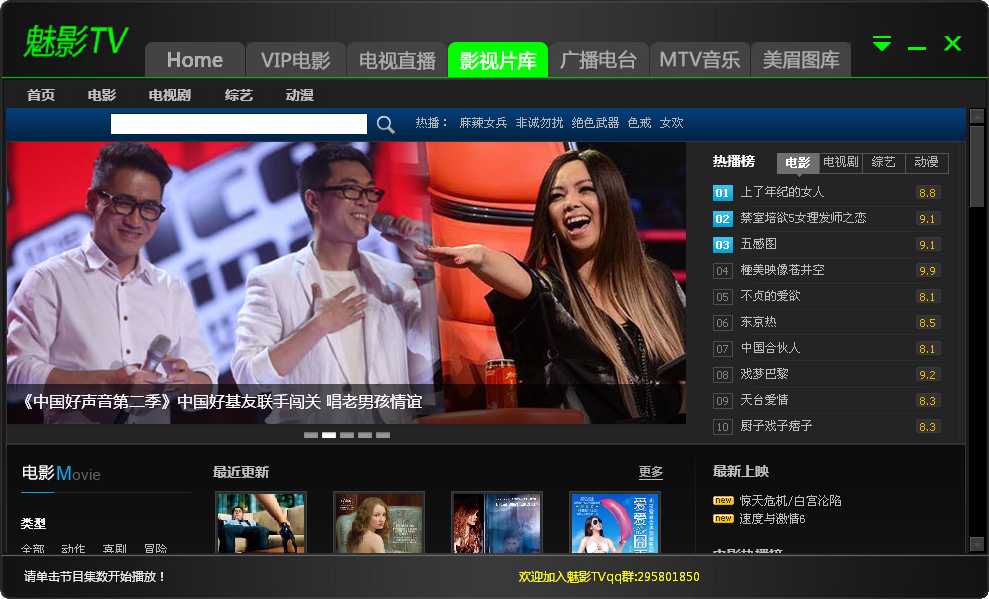
Task: Open 戏梦巴黎 in hot list
Action: click(x=764, y=374)
